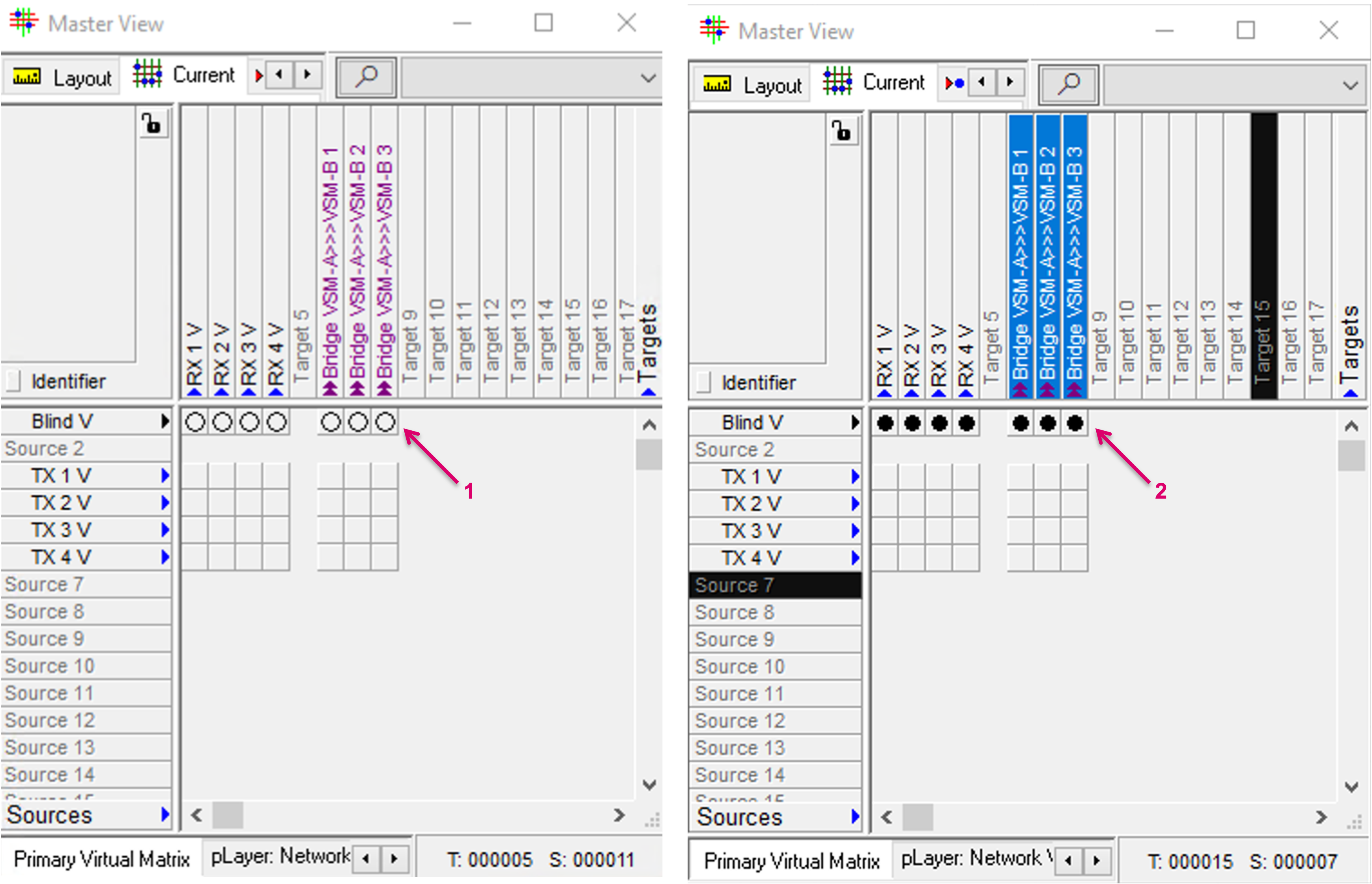The height and width of the screenshot is (884, 1372).
Task: Select Primary Virtual Matrix tab in left window
Action: (x=102, y=859)
